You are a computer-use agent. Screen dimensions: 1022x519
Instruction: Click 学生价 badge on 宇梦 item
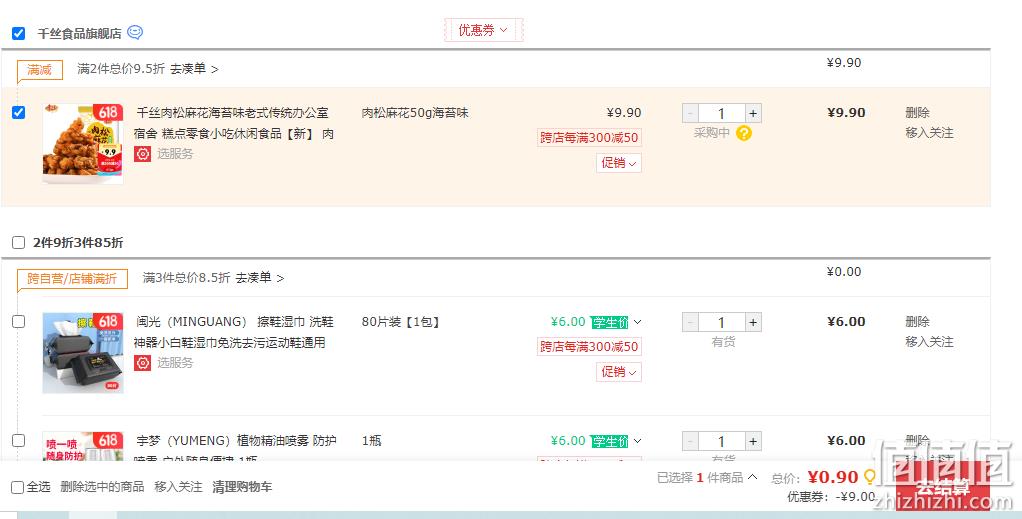(x=609, y=441)
